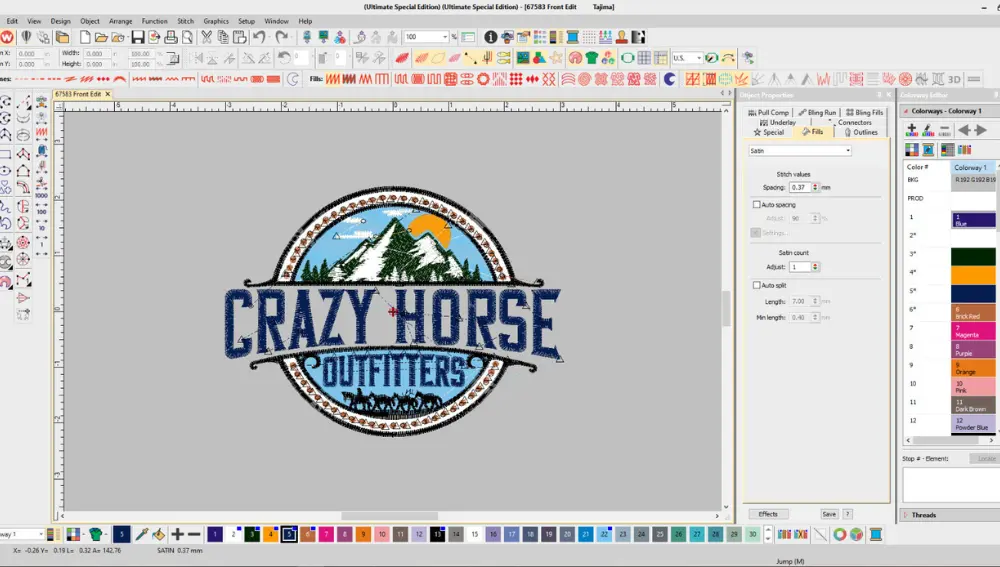Switch to the Pull Comp tab
Screen dimensions: 1000x567
click(768, 112)
